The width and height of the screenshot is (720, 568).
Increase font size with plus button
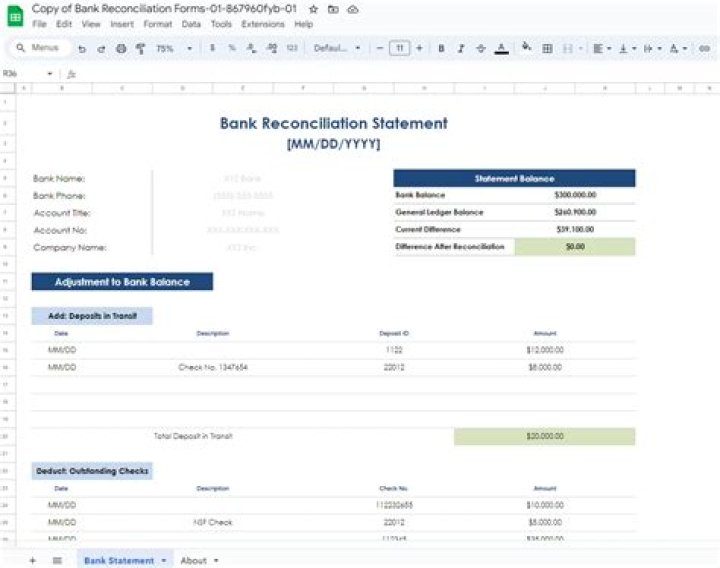tap(419, 48)
